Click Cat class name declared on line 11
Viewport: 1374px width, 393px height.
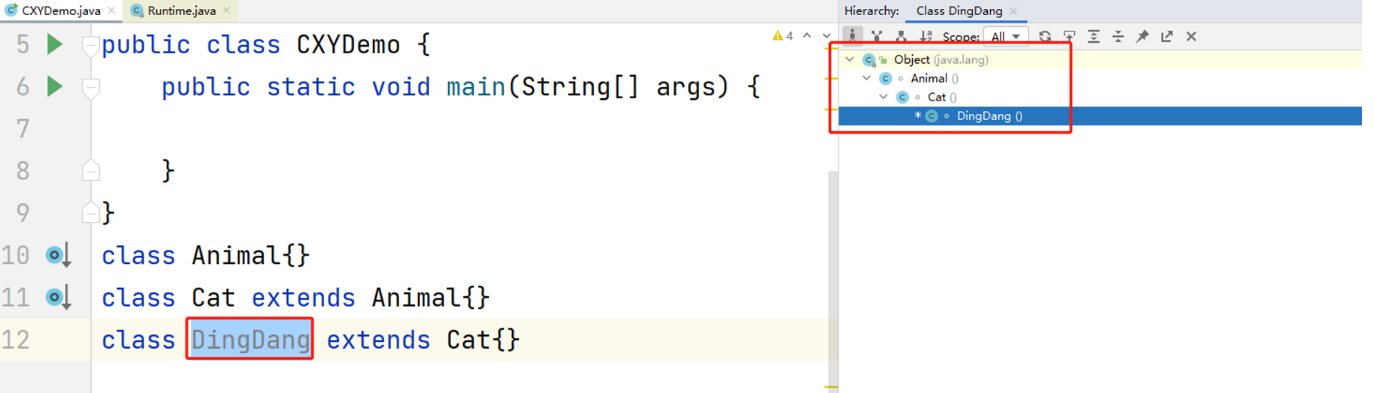click(214, 298)
